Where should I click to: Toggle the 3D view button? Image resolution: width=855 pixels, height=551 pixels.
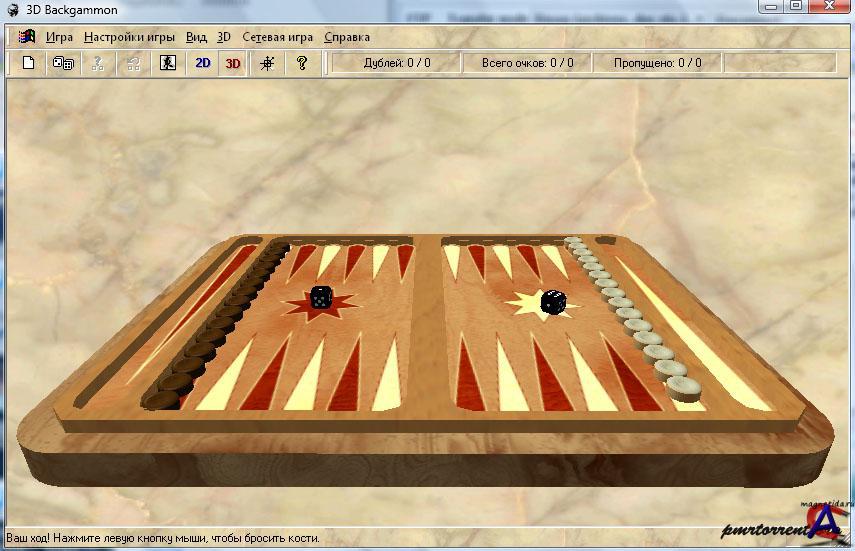233,63
